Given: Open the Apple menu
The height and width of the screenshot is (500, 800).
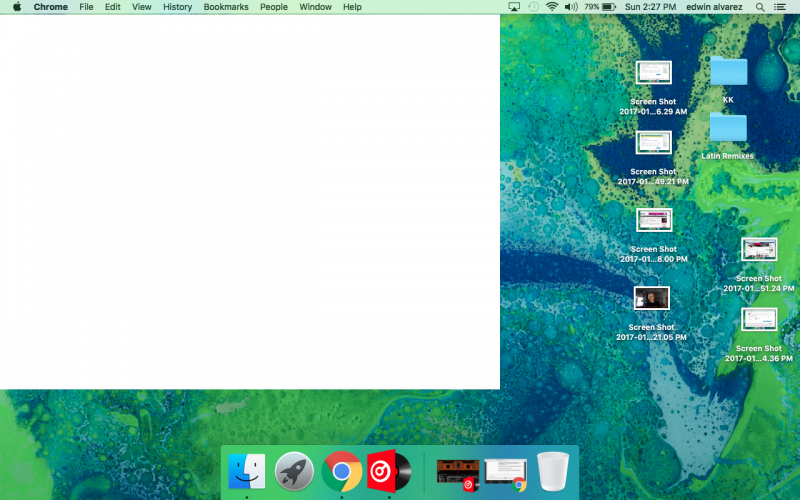Looking at the screenshot, I should click(17, 7).
